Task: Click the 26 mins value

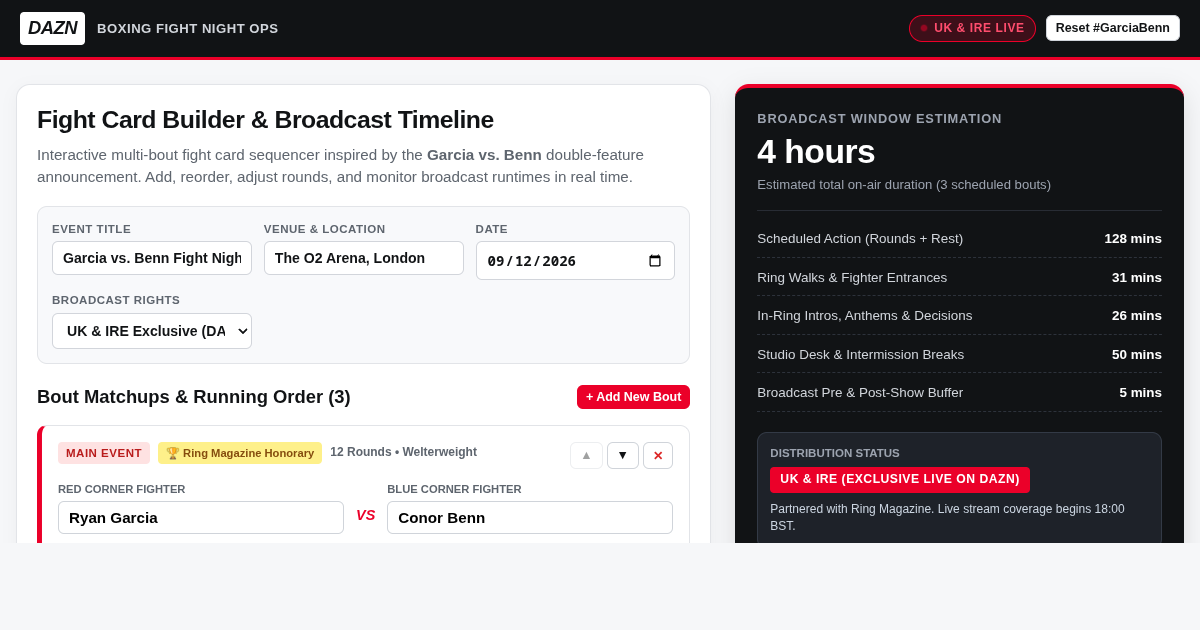Action: [x=1137, y=315]
